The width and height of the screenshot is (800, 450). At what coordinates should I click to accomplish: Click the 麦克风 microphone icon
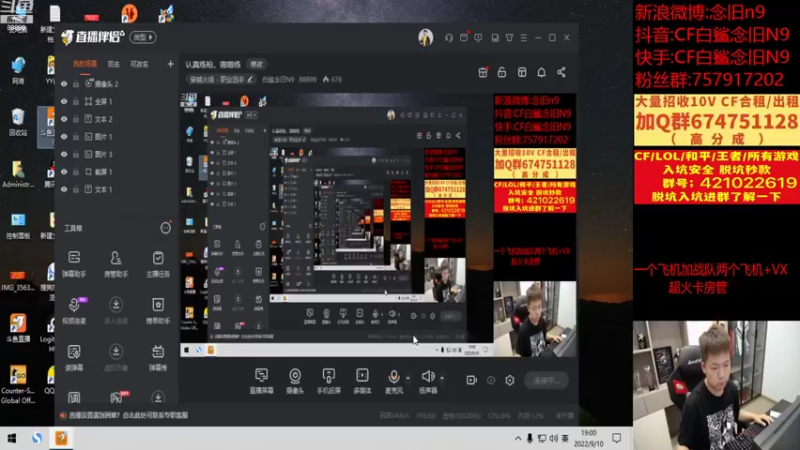pyautogui.click(x=394, y=377)
